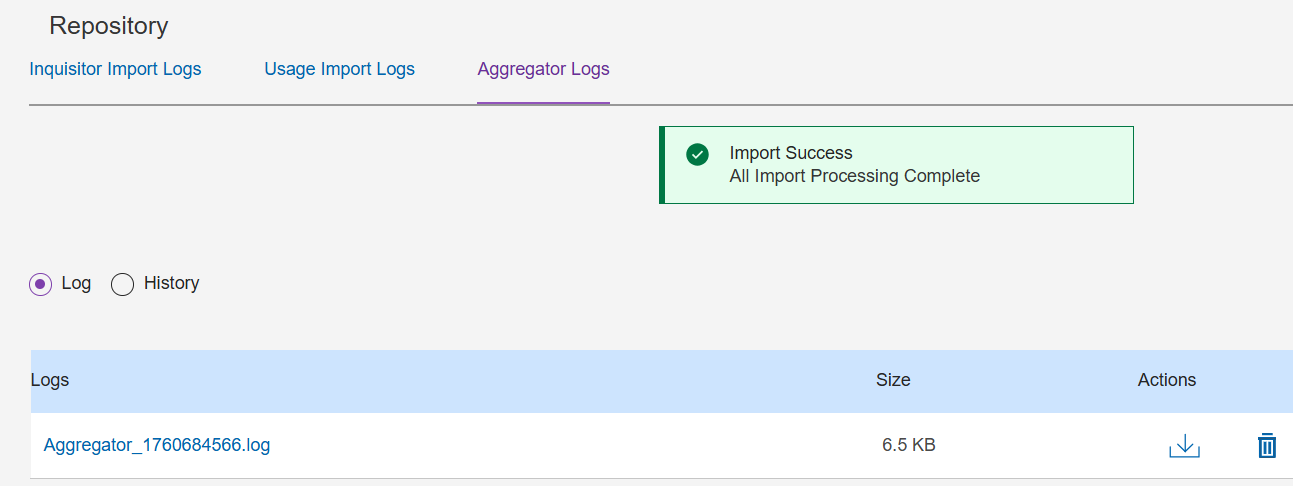
Task: Download the Aggregator_1760684566.log file
Action: [x=1184, y=445]
